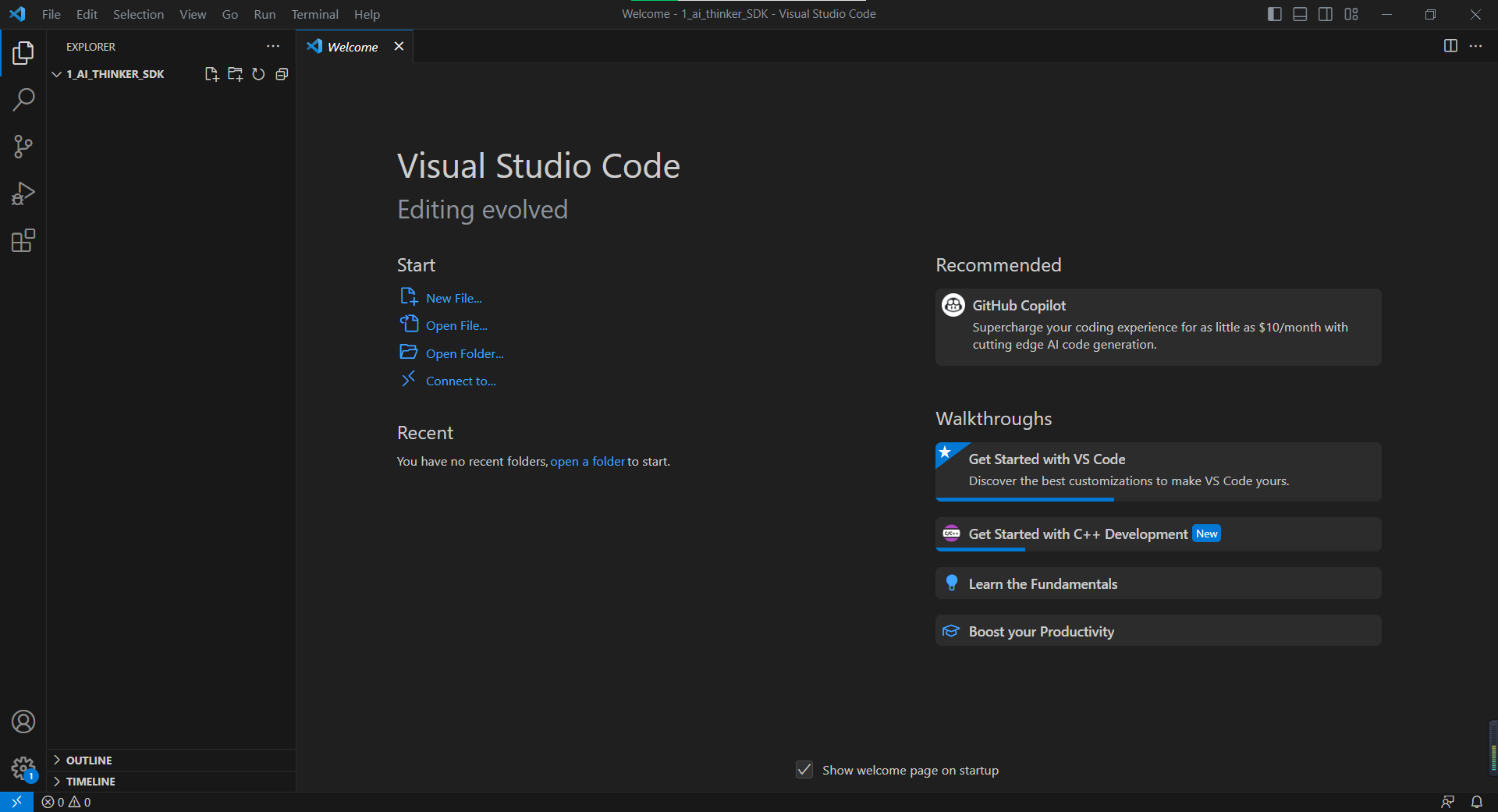Uncheck Show welcome page on startup
Viewport: 1498px width, 812px height.
pos(804,770)
